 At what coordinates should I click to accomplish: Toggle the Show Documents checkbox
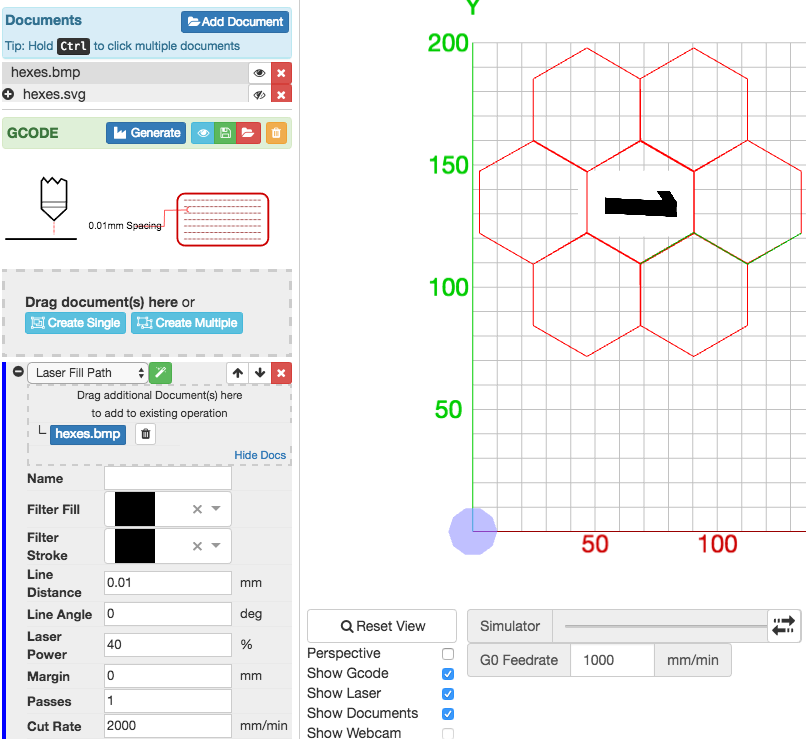pyautogui.click(x=448, y=714)
